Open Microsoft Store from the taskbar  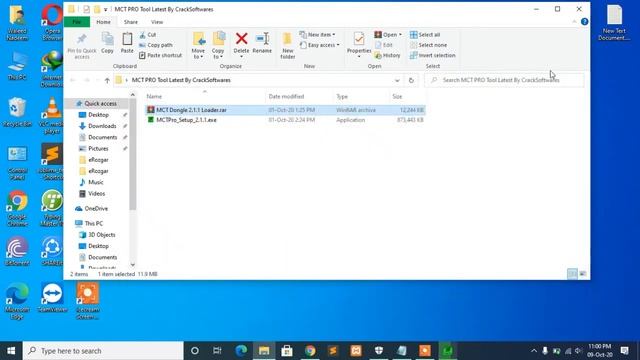click(x=287, y=351)
